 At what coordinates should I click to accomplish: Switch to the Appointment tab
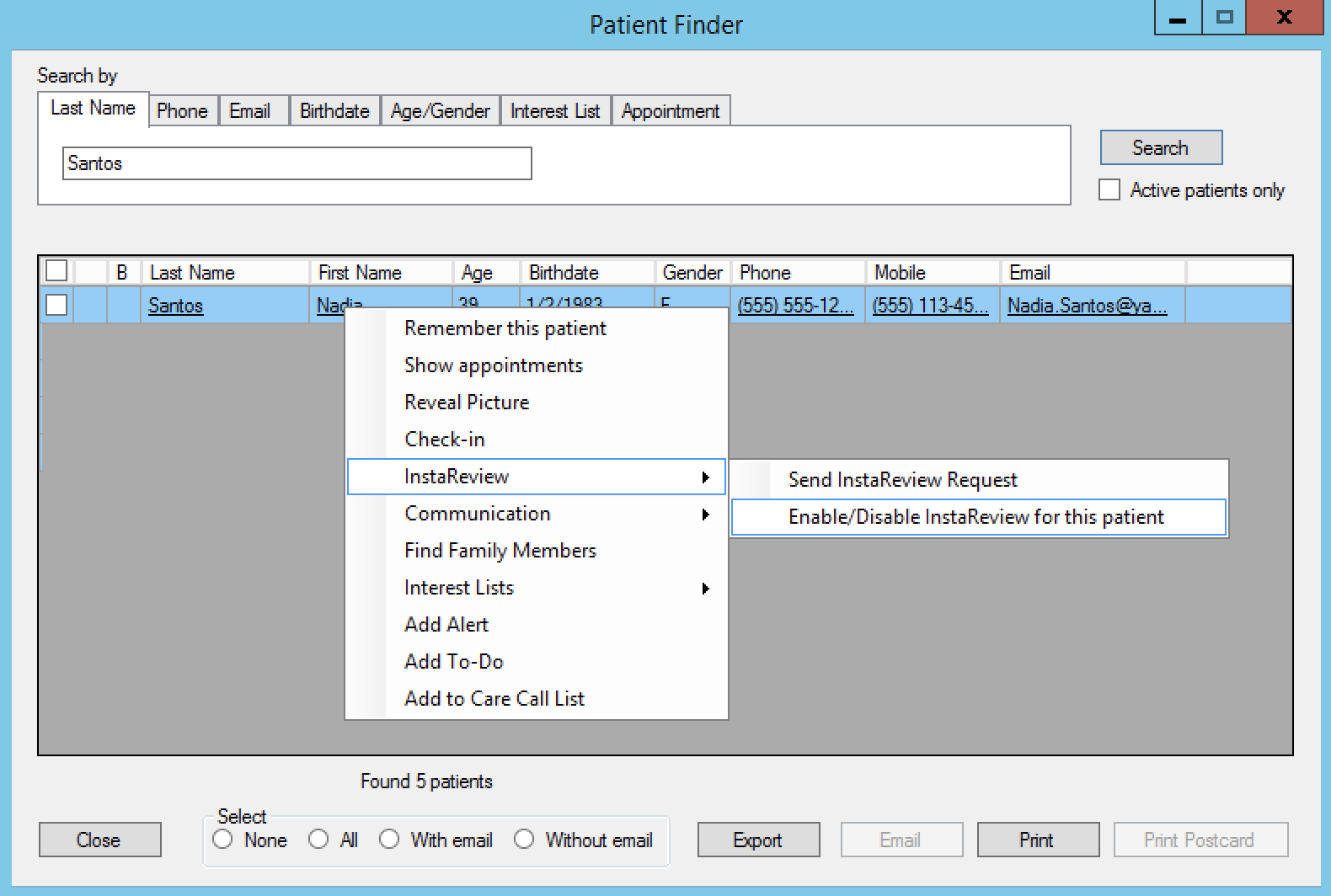[x=671, y=111]
